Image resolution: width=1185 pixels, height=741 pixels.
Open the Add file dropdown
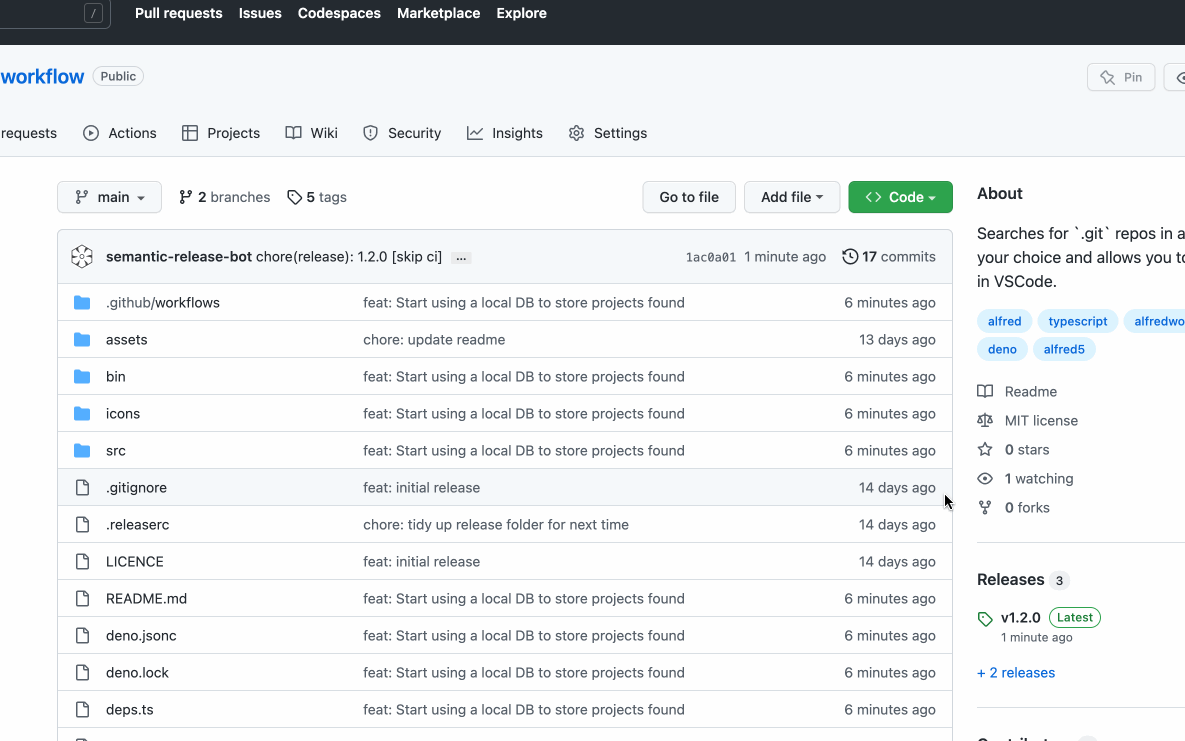(792, 197)
